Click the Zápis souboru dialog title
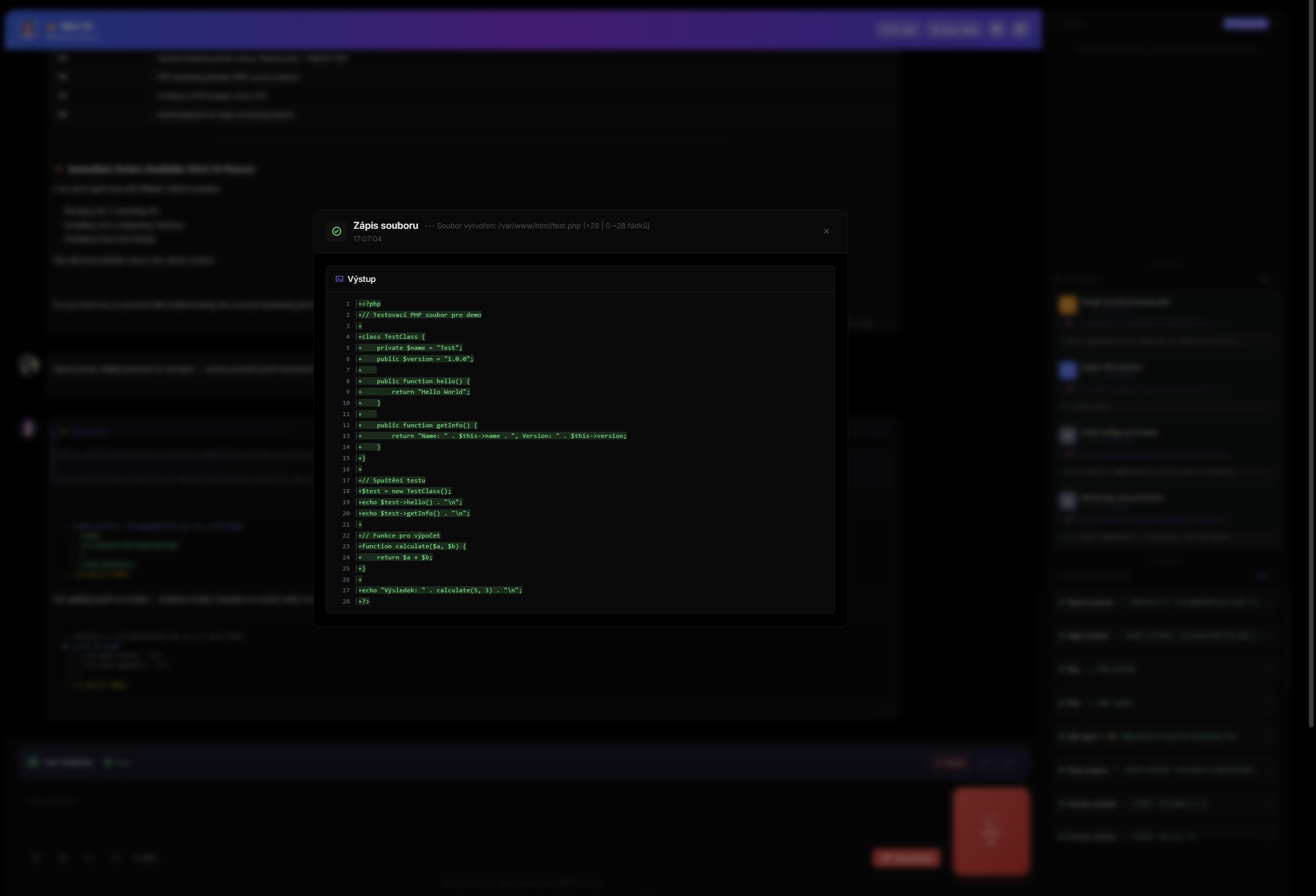This screenshot has width=1316, height=896. coord(386,225)
